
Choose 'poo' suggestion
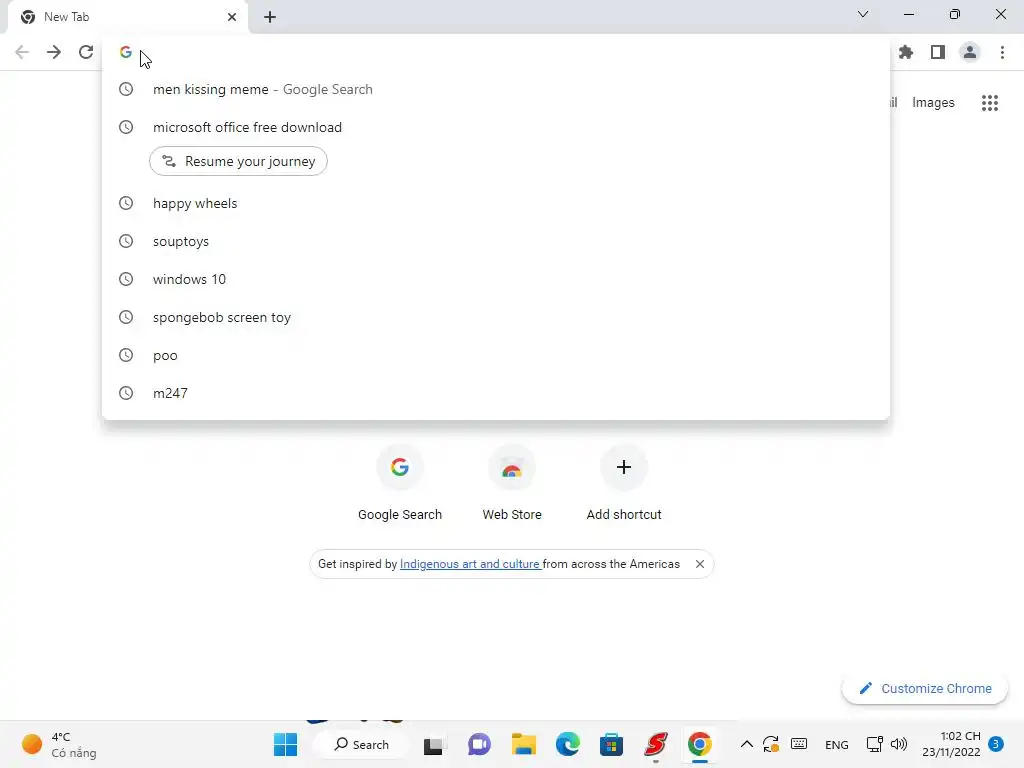pyautogui.click(x=496, y=355)
